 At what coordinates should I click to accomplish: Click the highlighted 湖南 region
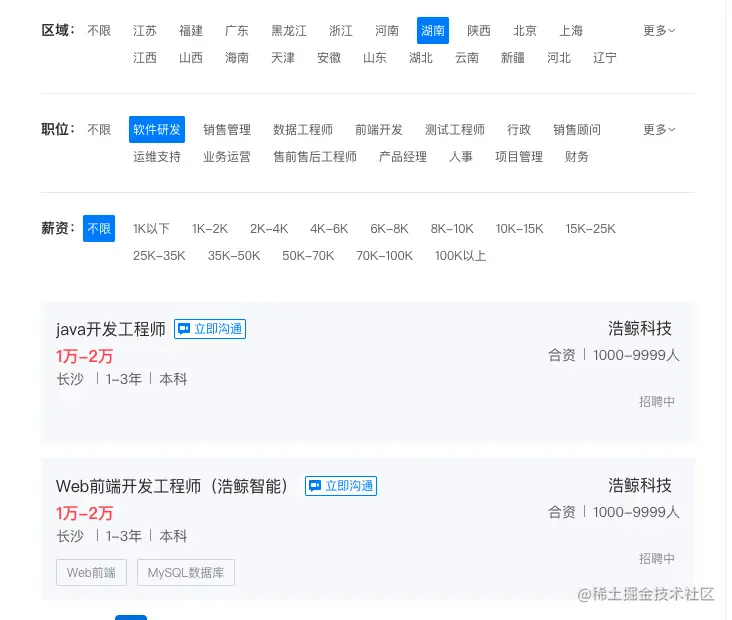click(433, 31)
